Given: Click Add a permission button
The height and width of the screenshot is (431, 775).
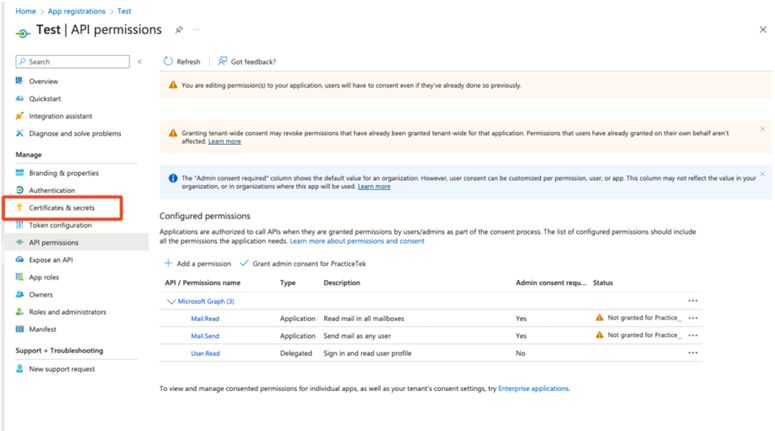Looking at the screenshot, I should coord(198,263).
